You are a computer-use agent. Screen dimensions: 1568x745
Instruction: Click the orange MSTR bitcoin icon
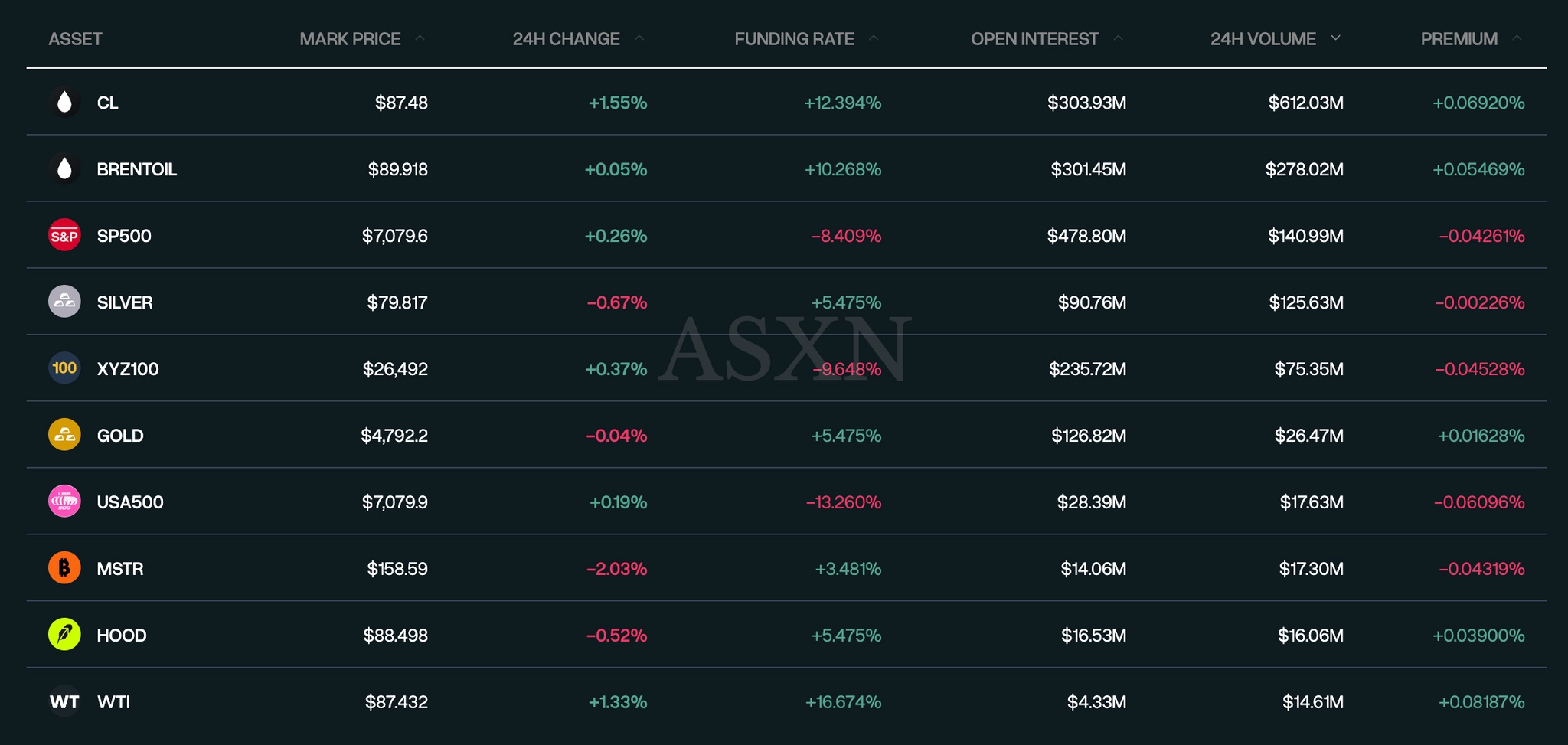click(64, 568)
